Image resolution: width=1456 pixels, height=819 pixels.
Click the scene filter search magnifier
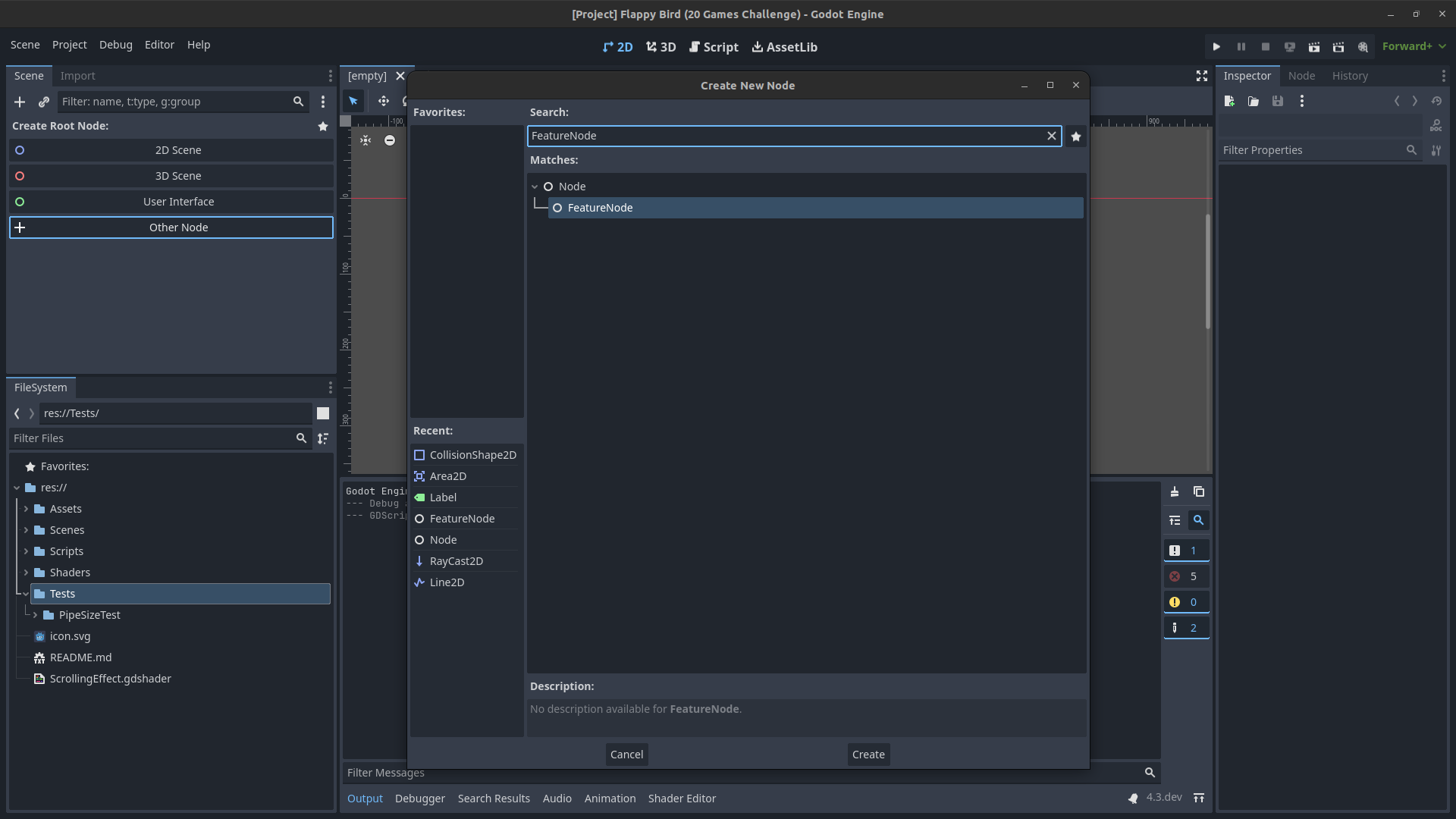tap(298, 102)
